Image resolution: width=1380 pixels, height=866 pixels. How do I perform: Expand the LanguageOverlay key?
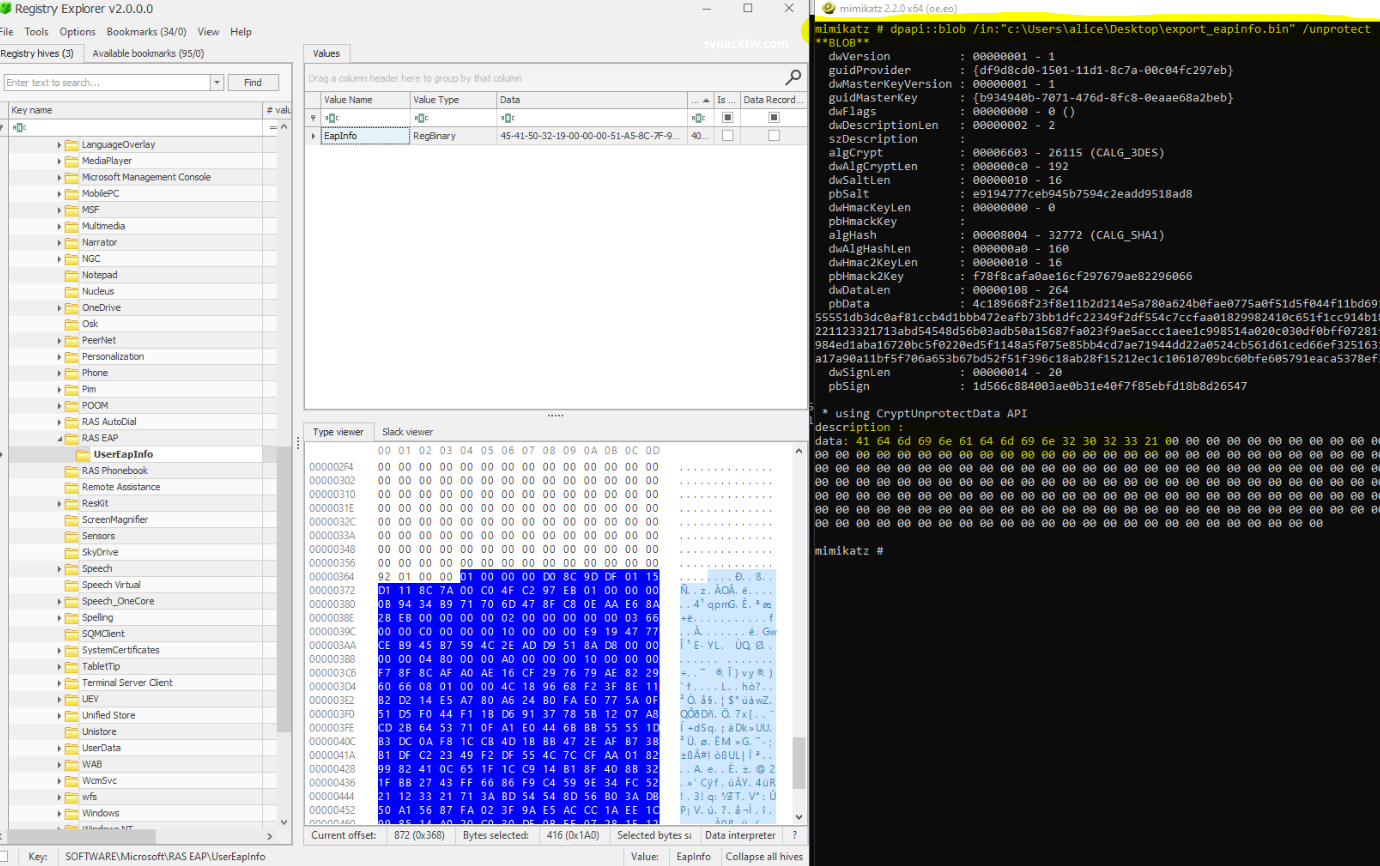tap(59, 145)
